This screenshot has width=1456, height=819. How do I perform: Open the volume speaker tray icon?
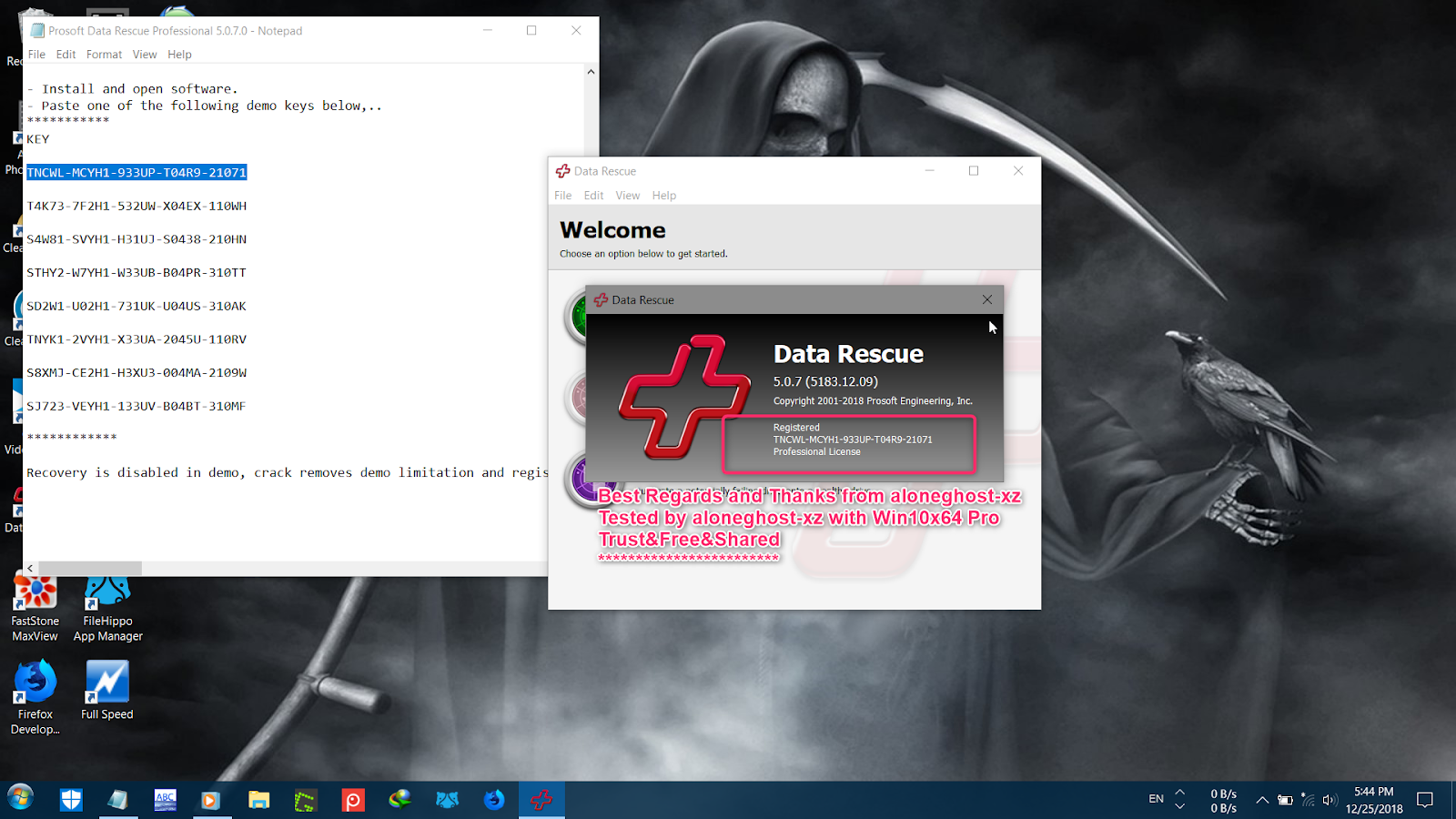pos(1330,800)
